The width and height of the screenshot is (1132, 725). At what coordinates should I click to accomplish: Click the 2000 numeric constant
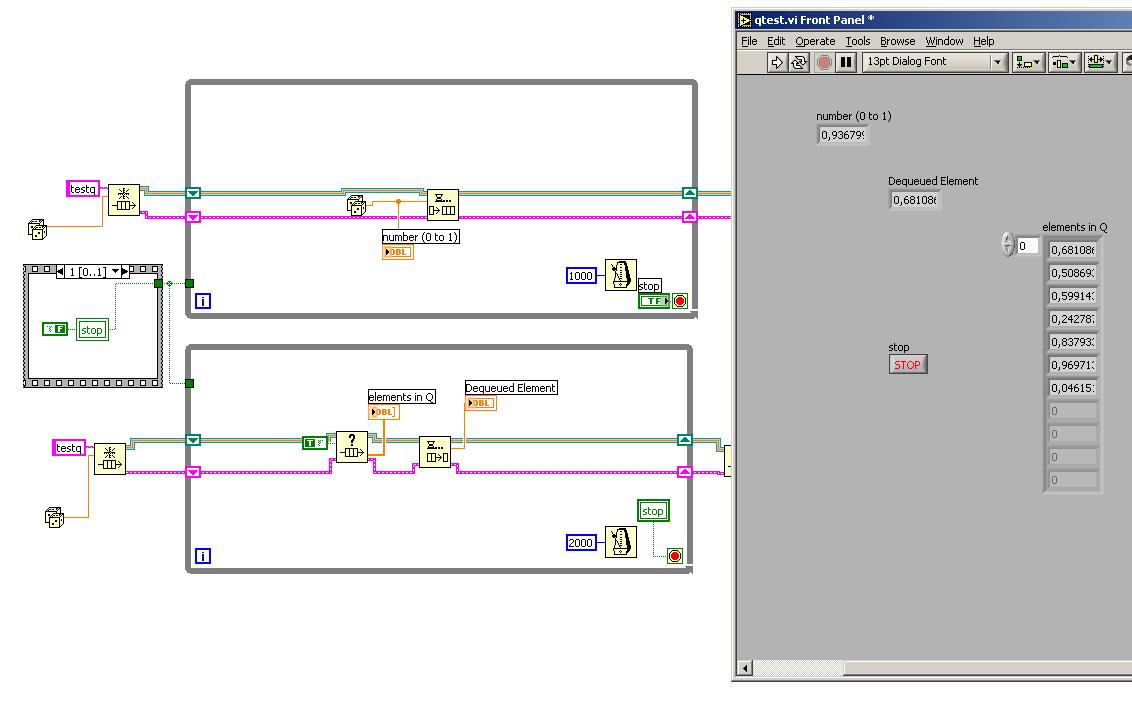tap(581, 543)
